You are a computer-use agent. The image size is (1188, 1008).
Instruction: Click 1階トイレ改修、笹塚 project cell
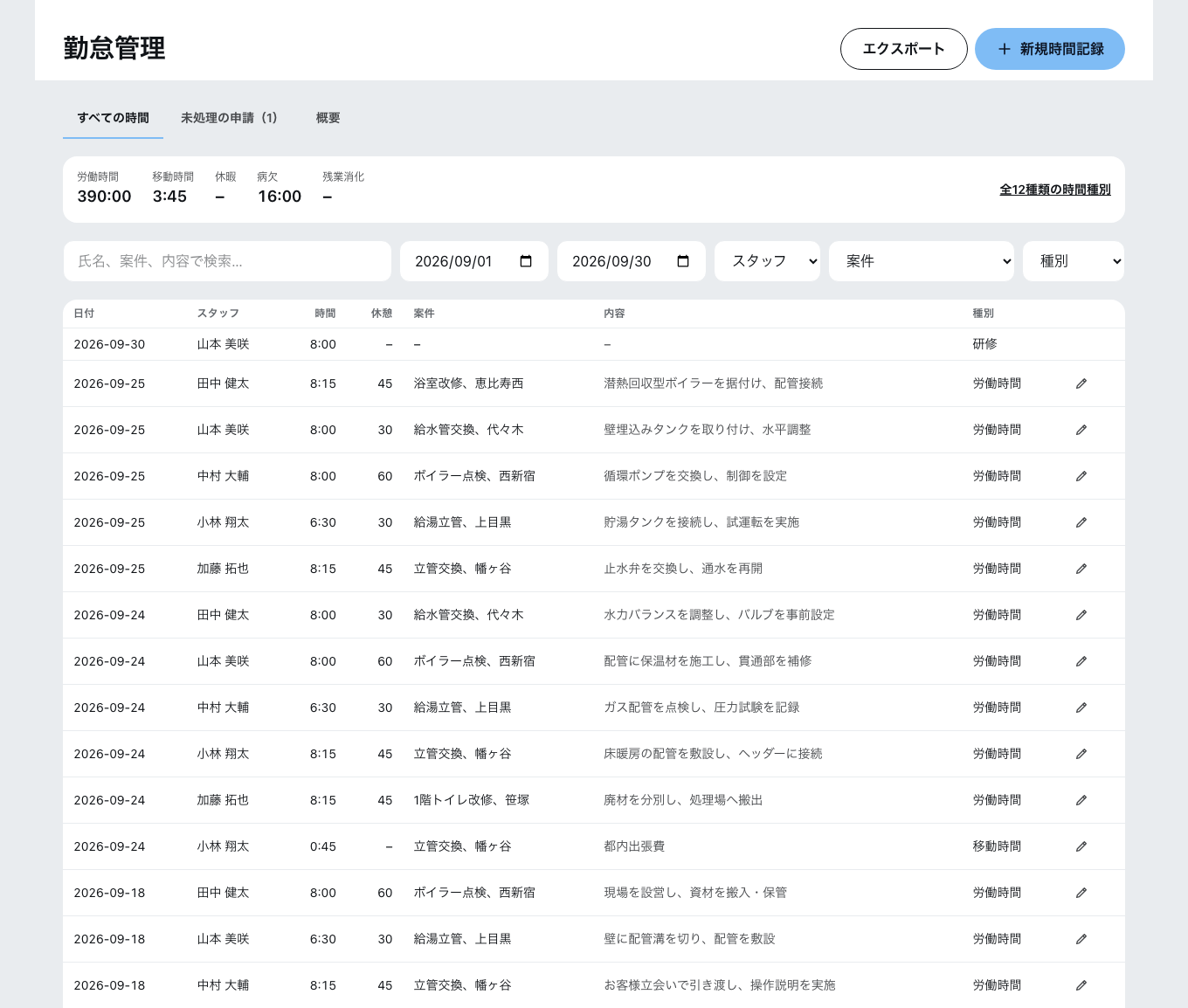472,800
